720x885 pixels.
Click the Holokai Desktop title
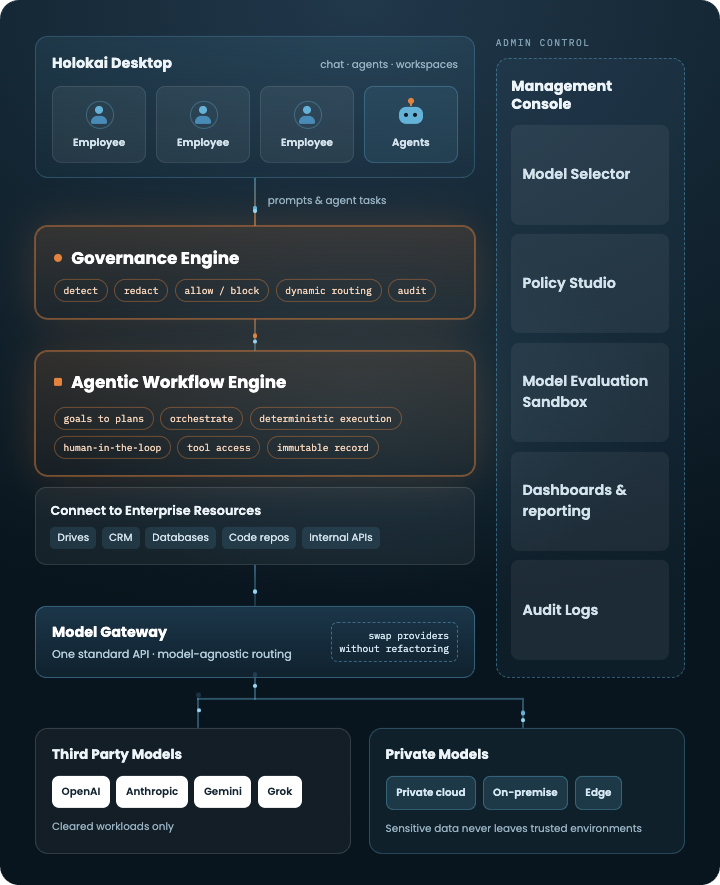[x=112, y=63]
